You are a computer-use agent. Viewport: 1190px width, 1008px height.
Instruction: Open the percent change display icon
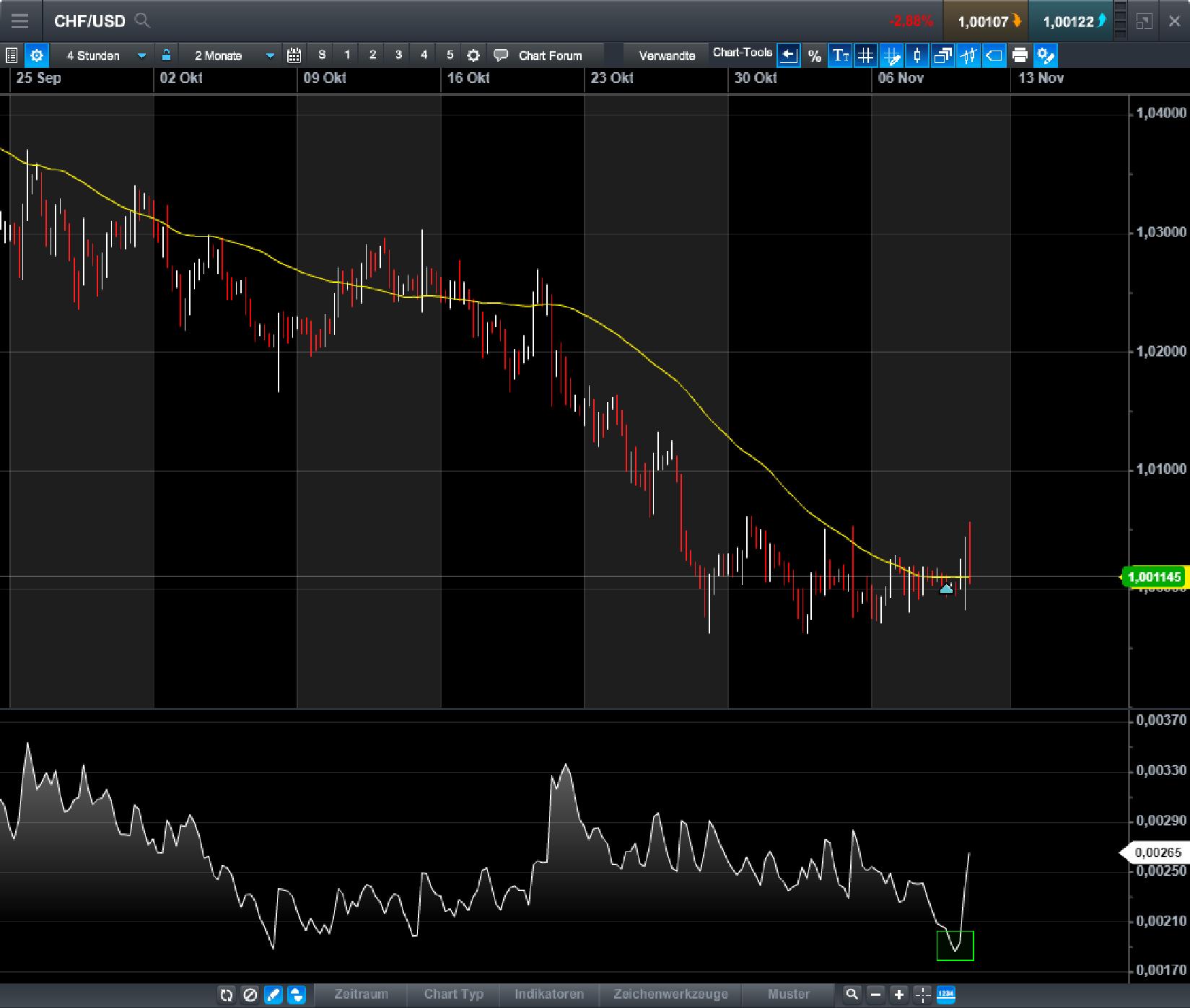[815, 55]
